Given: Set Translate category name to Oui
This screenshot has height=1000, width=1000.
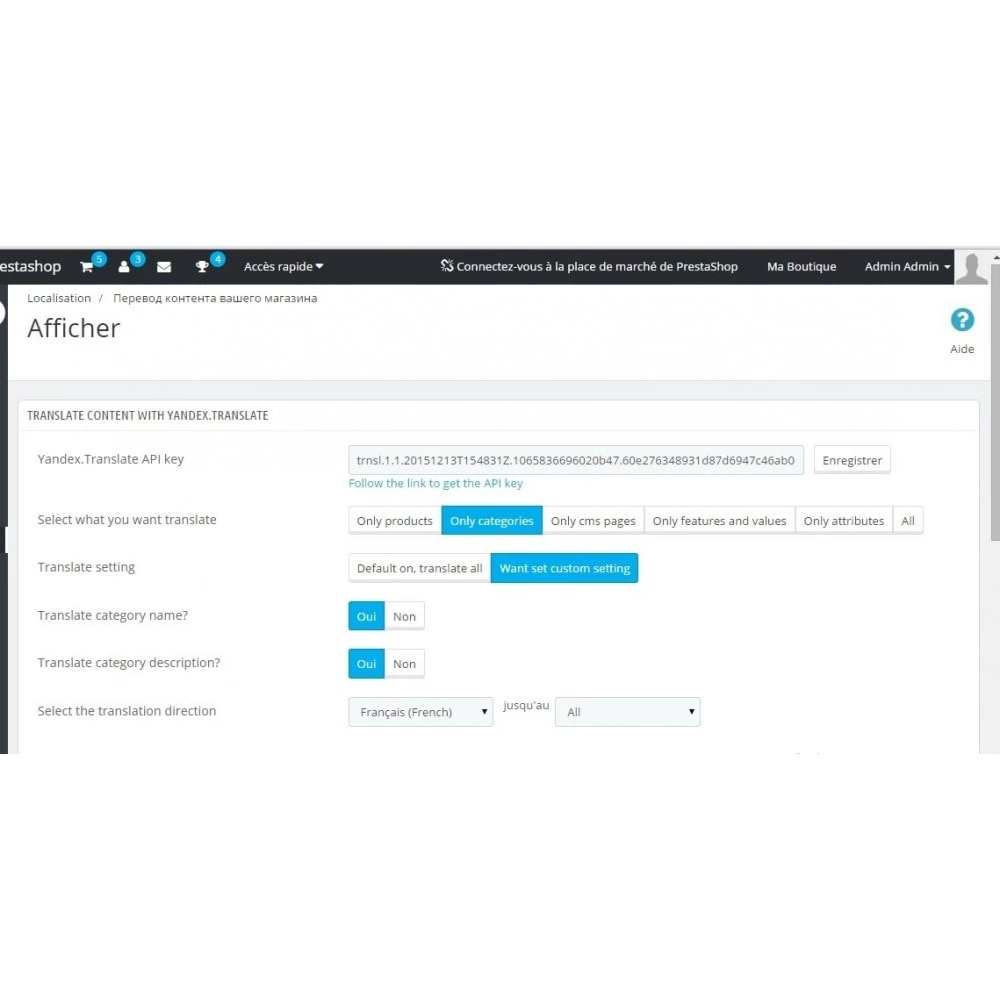Looking at the screenshot, I should tap(366, 616).
